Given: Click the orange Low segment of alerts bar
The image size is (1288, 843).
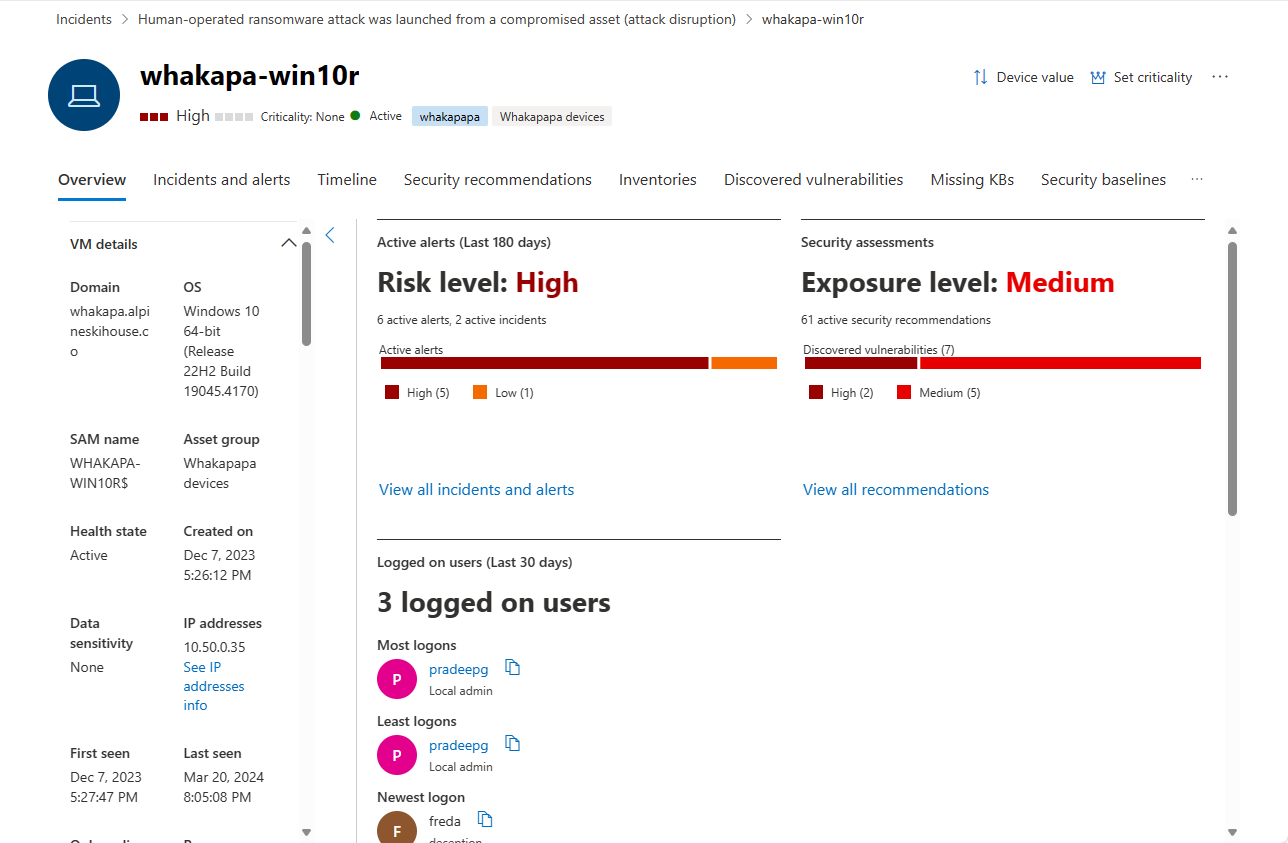Looking at the screenshot, I should [x=744, y=363].
